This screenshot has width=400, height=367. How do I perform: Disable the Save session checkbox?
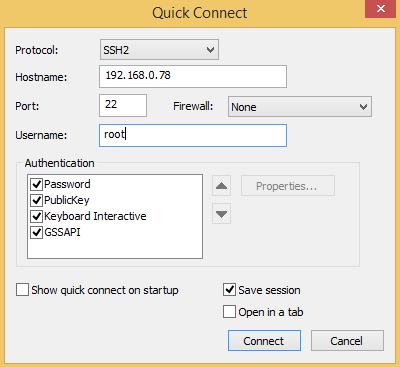point(229,290)
